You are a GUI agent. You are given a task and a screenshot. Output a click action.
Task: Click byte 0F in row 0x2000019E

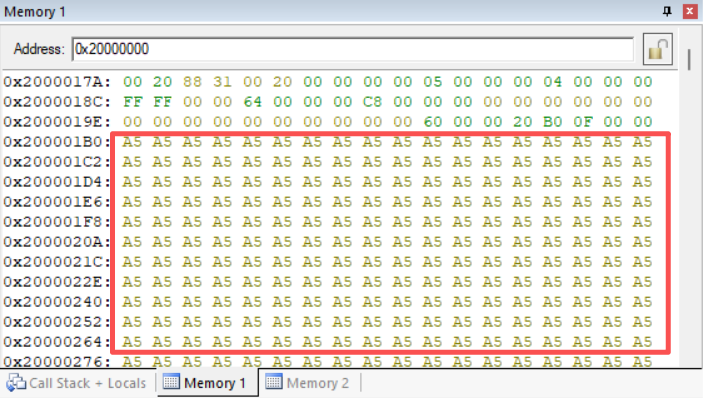click(583, 122)
